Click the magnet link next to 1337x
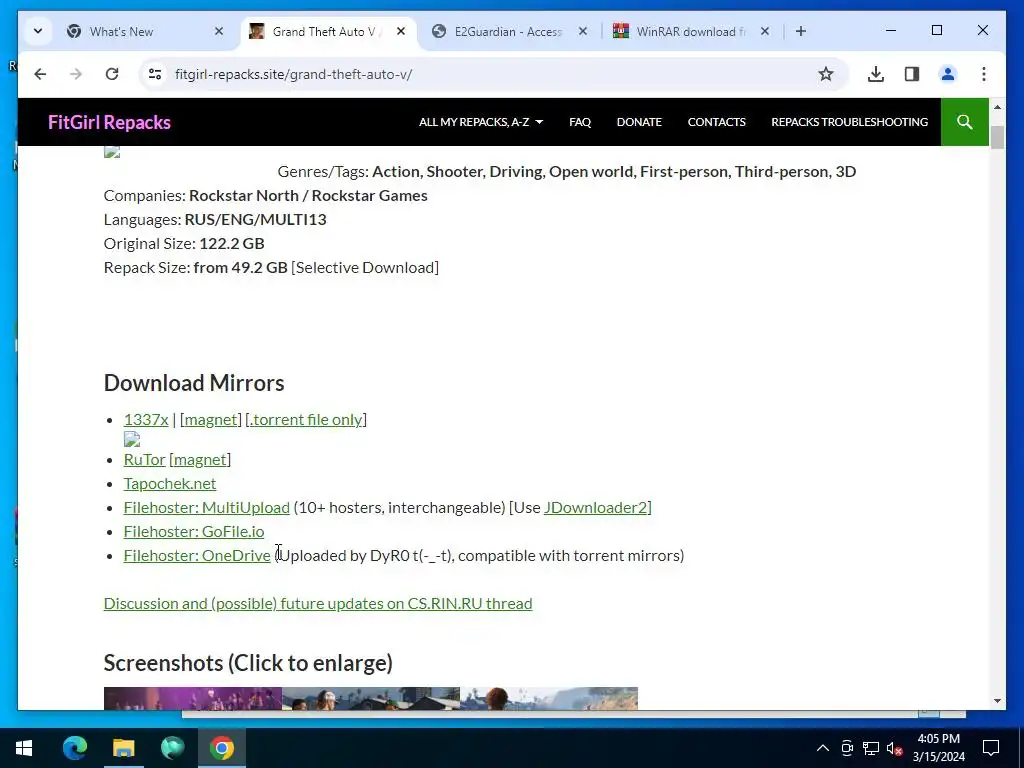The image size is (1024, 768). pos(210,419)
